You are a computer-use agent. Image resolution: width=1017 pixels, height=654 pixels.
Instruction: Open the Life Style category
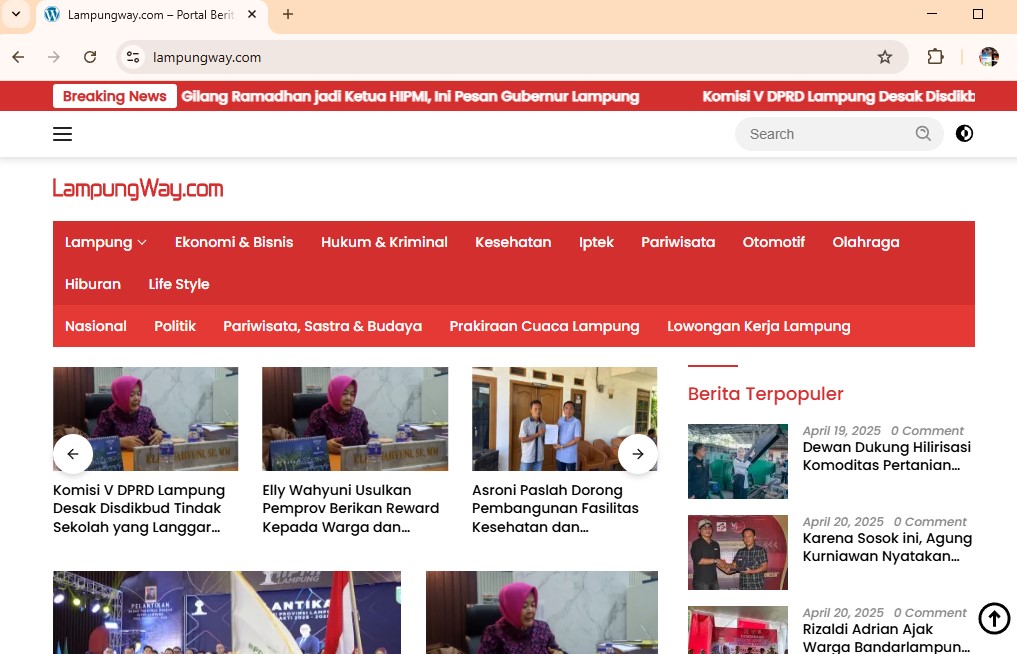click(x=178, y=284)
